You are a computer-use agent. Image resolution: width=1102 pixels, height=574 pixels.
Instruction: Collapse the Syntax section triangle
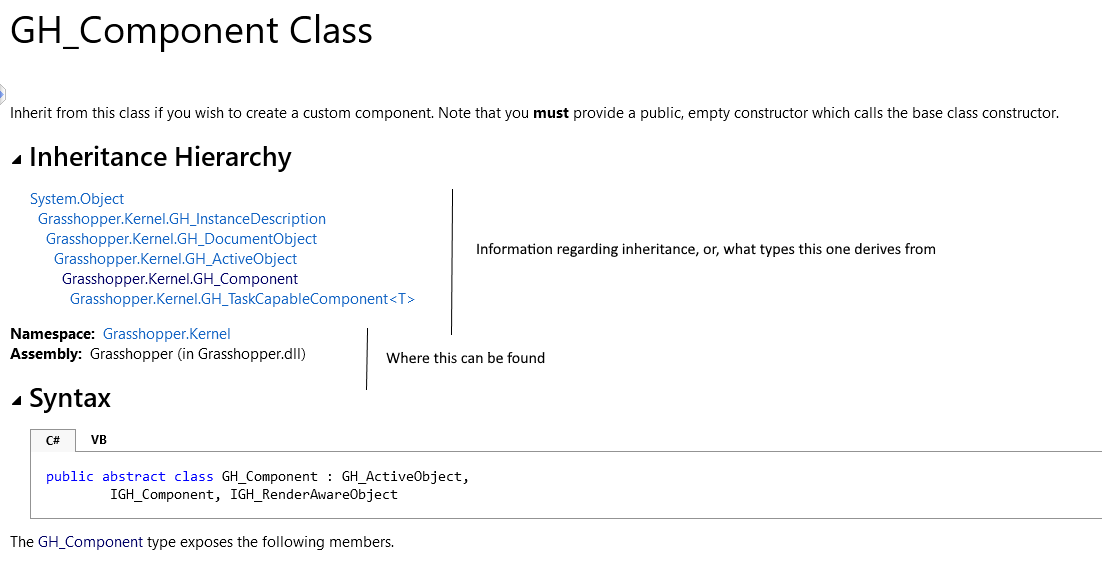[x=16, y=400]
